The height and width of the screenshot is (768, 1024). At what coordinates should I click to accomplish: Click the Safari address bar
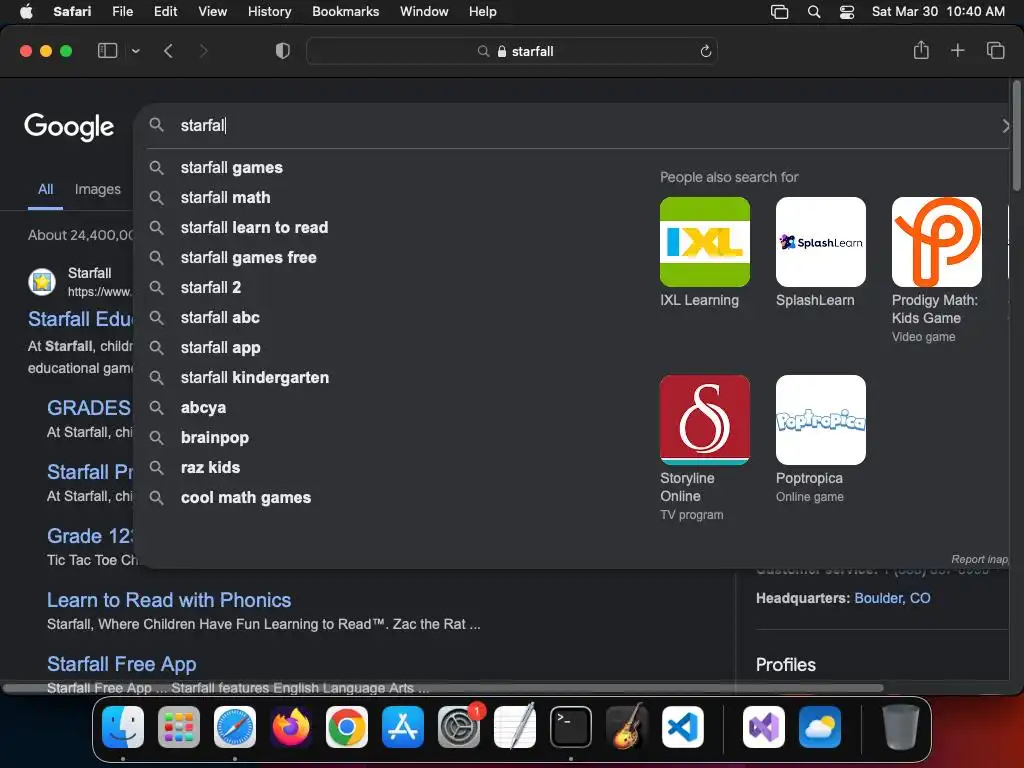512,51
